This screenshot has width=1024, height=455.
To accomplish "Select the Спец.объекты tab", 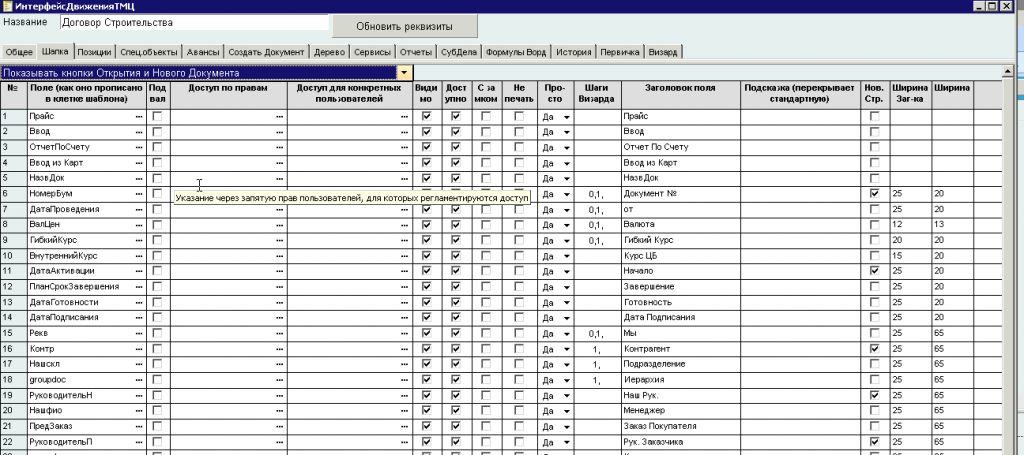I will tap(149, 52).
